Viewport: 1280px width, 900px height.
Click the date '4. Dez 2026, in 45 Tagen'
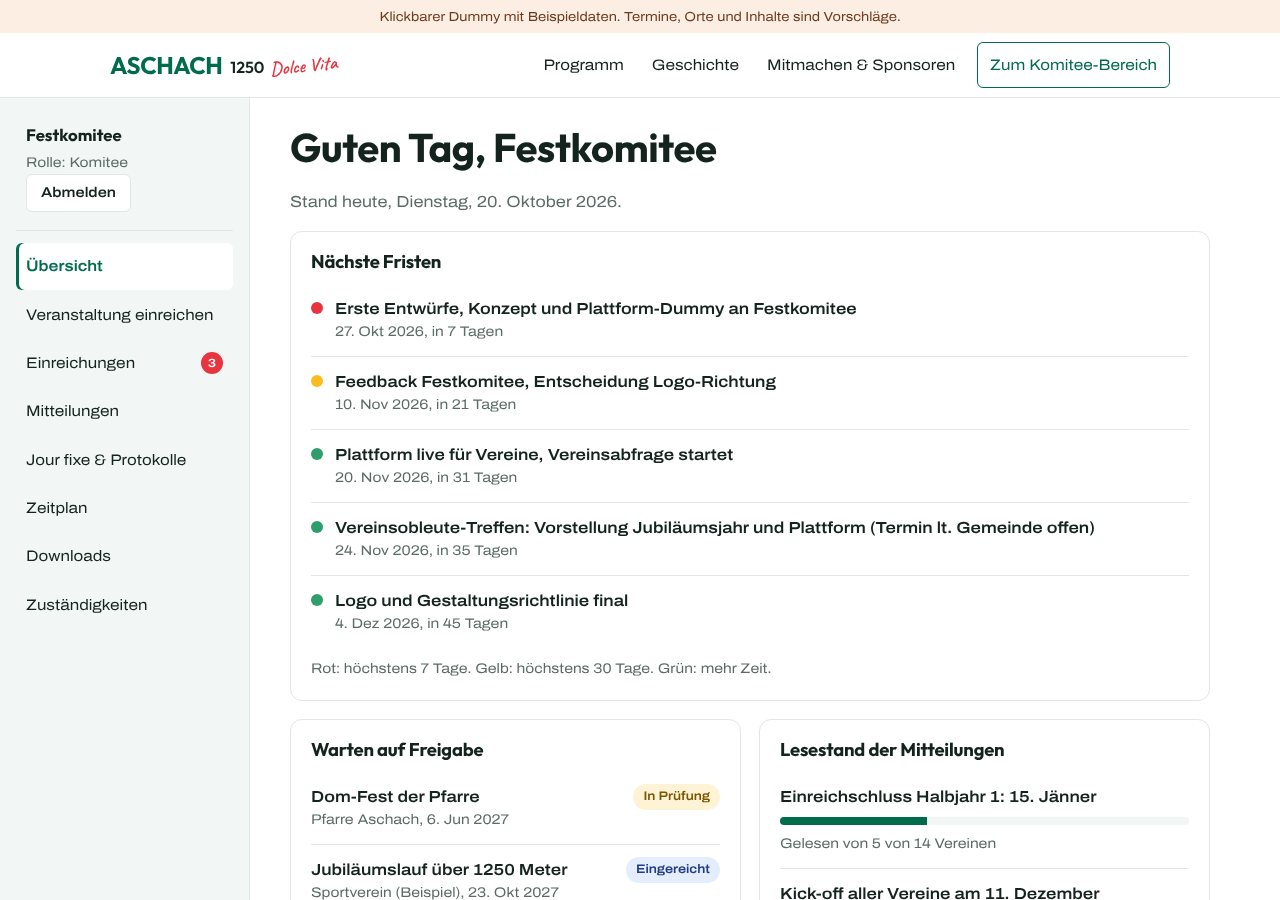pyautogui.click(x=421, y=623)
